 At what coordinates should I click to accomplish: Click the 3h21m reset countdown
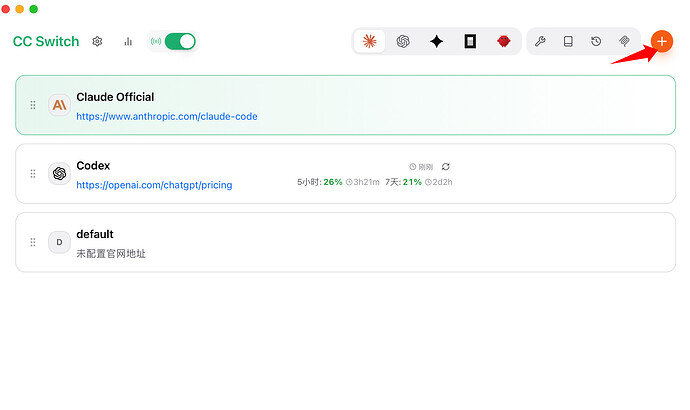[363, 182]
